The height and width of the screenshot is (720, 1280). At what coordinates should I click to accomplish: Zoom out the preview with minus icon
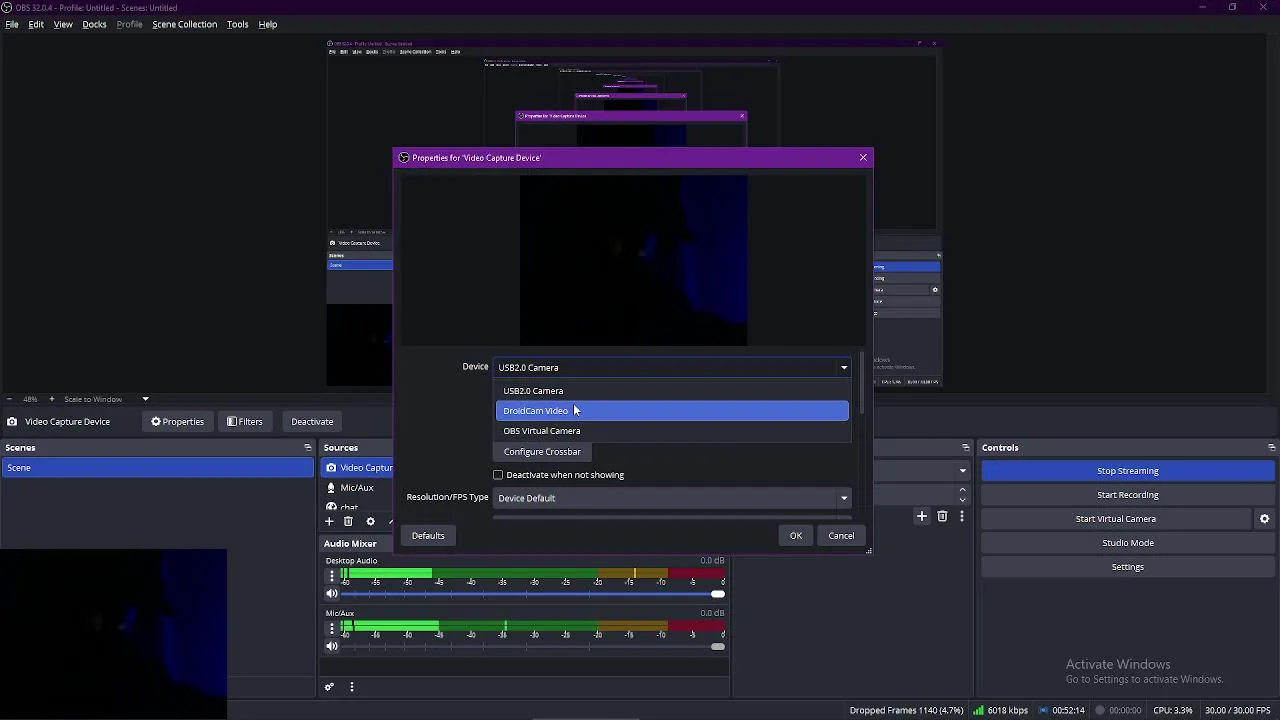click(x=9, y=399)
